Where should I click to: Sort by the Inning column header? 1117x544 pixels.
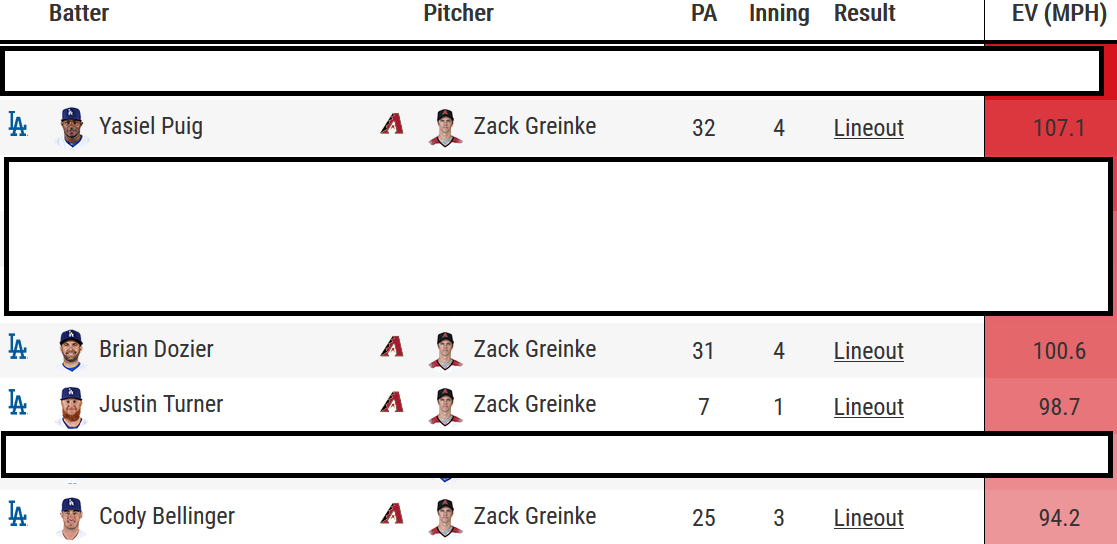click(779, 14)
